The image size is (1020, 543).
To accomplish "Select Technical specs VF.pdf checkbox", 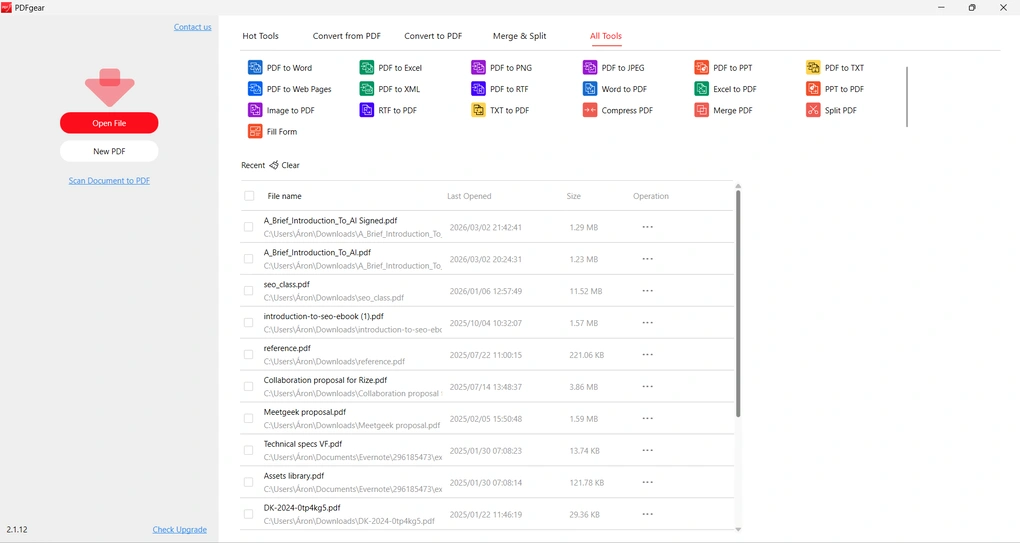I will (x=248, y=450).
